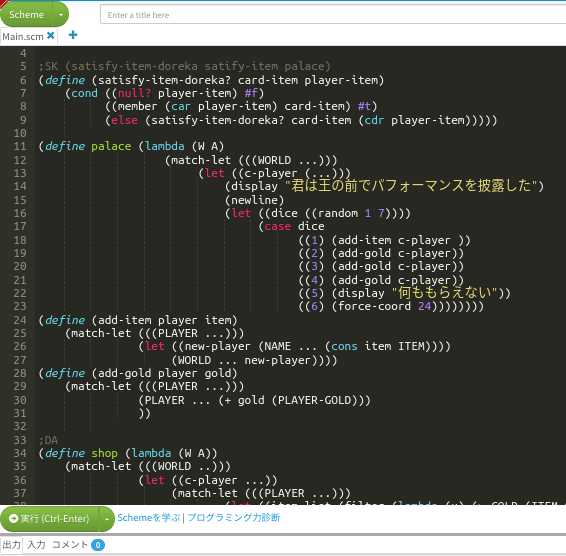The height and width of the screenshot is (556, 566).
Task: Open the Schemeを学ぶ link
Action: pyautogui.click(x=149, y=518)
